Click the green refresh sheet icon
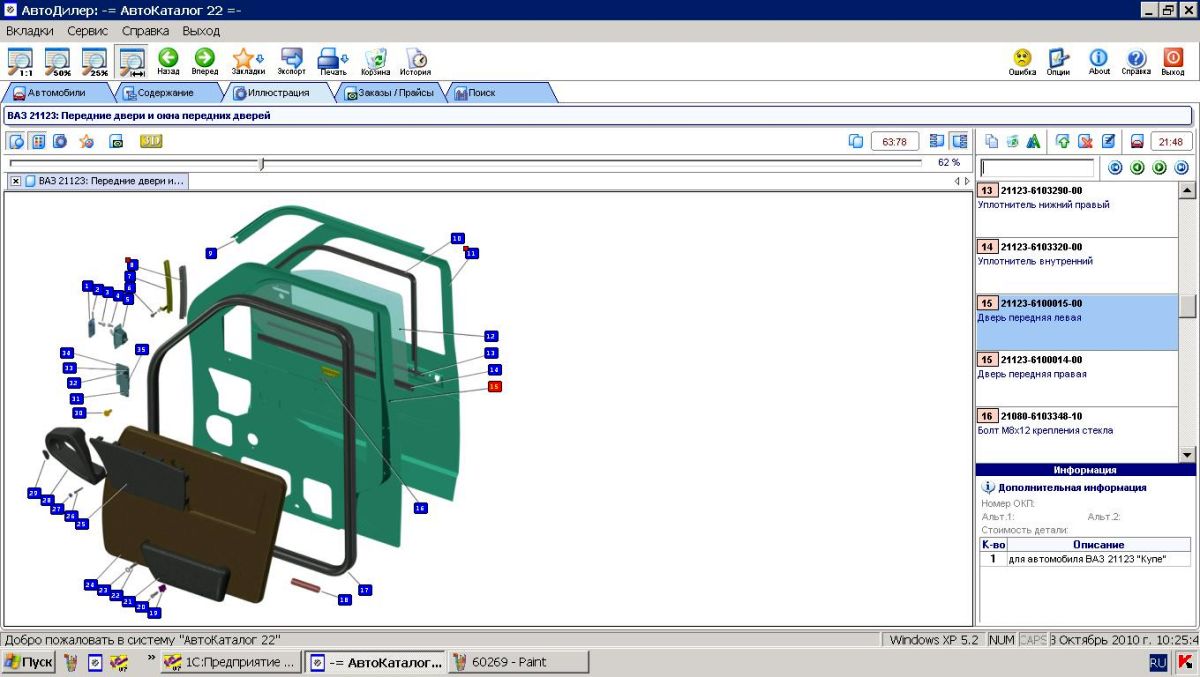 tap(1013, 141)
